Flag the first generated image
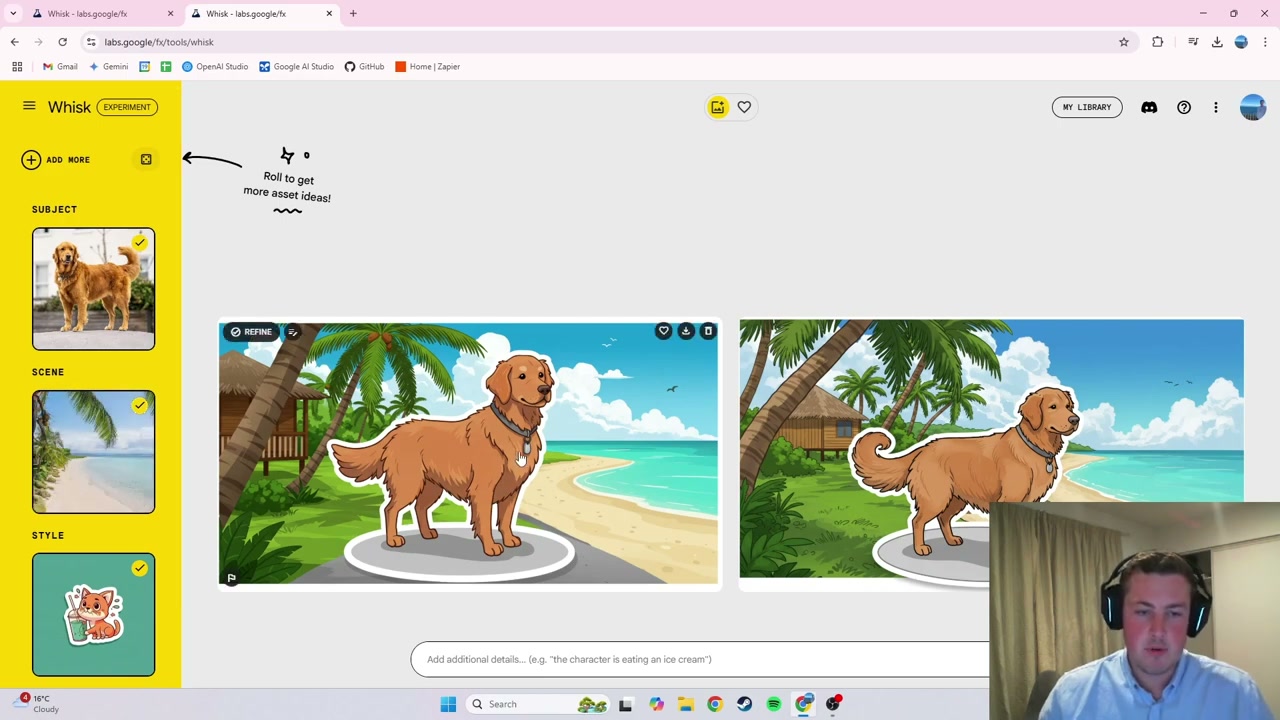Screen dimensions: 1280x720 coord(231,577)
